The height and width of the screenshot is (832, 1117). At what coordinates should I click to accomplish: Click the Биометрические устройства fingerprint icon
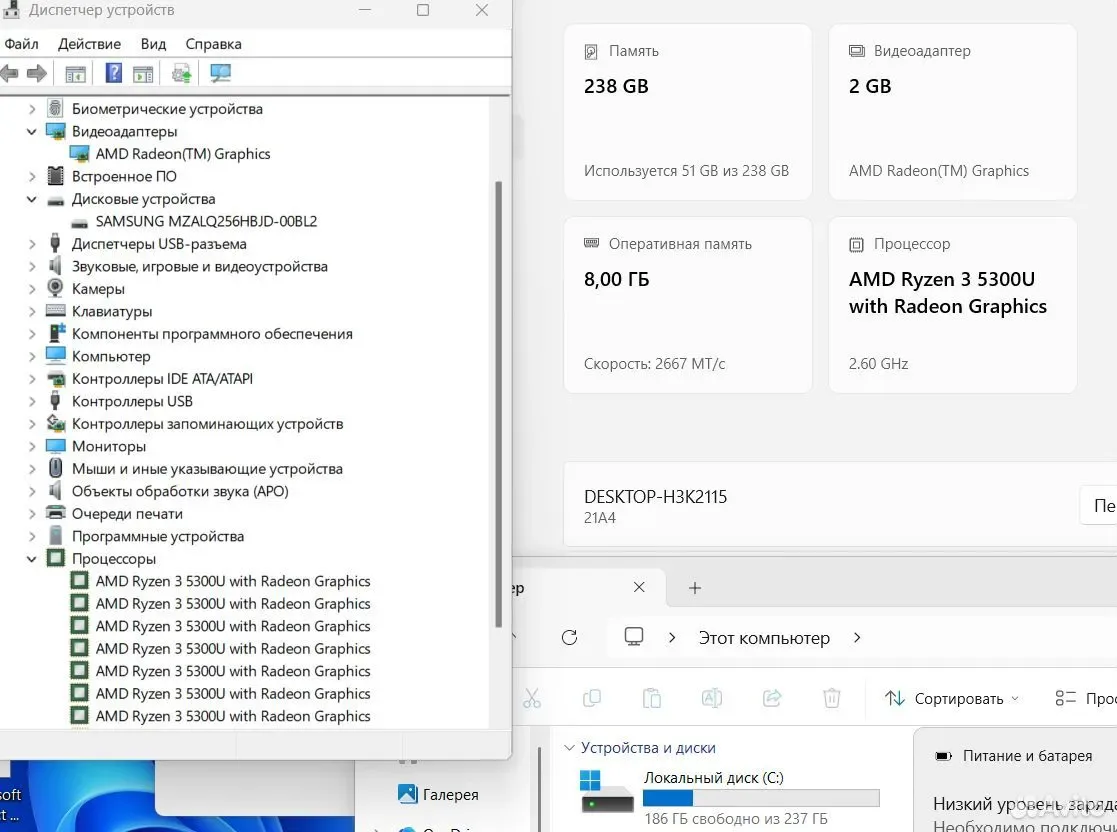(56, 108)
